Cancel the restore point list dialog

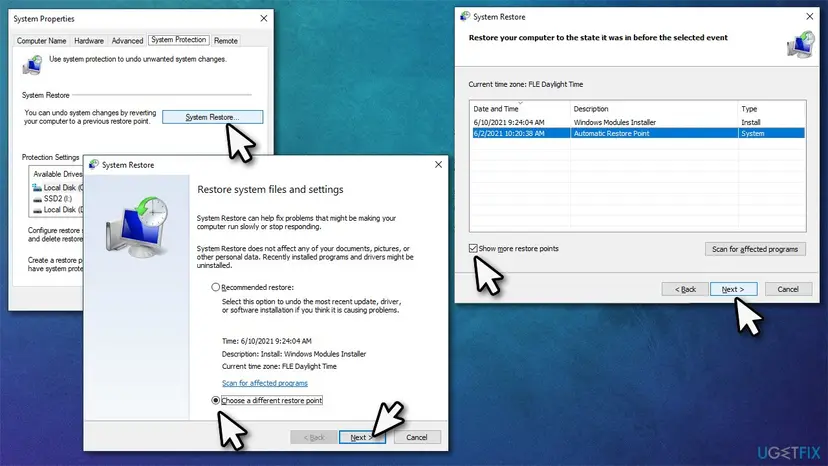pyautogui.click(x=788, y=289)
